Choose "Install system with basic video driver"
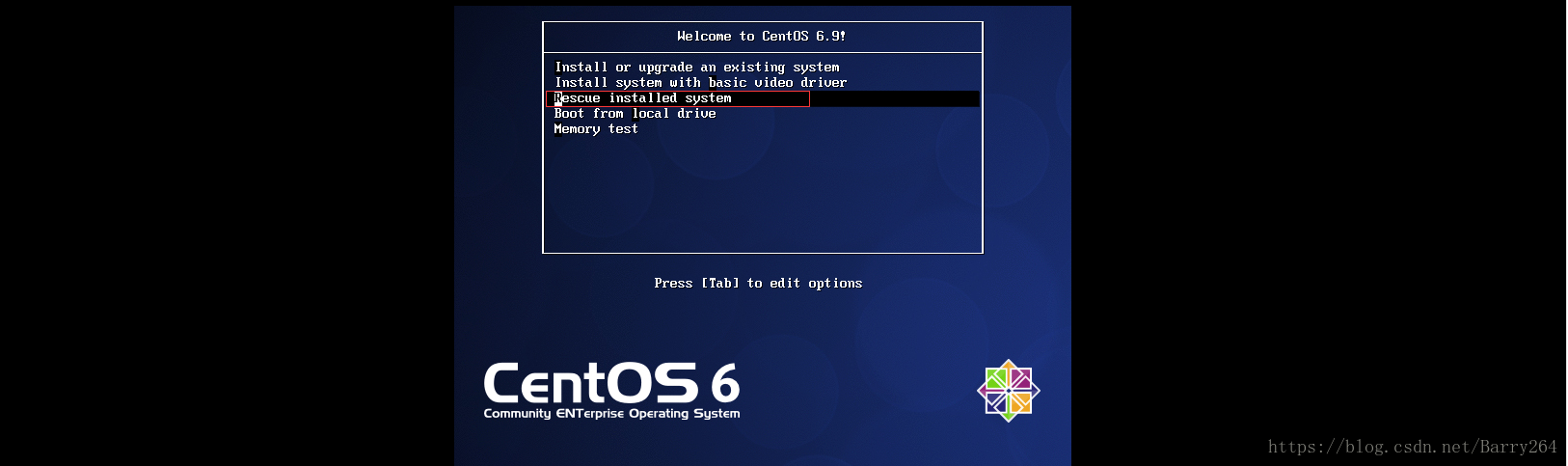Screen dimensions: 1568x466 (x=701, y=83)
